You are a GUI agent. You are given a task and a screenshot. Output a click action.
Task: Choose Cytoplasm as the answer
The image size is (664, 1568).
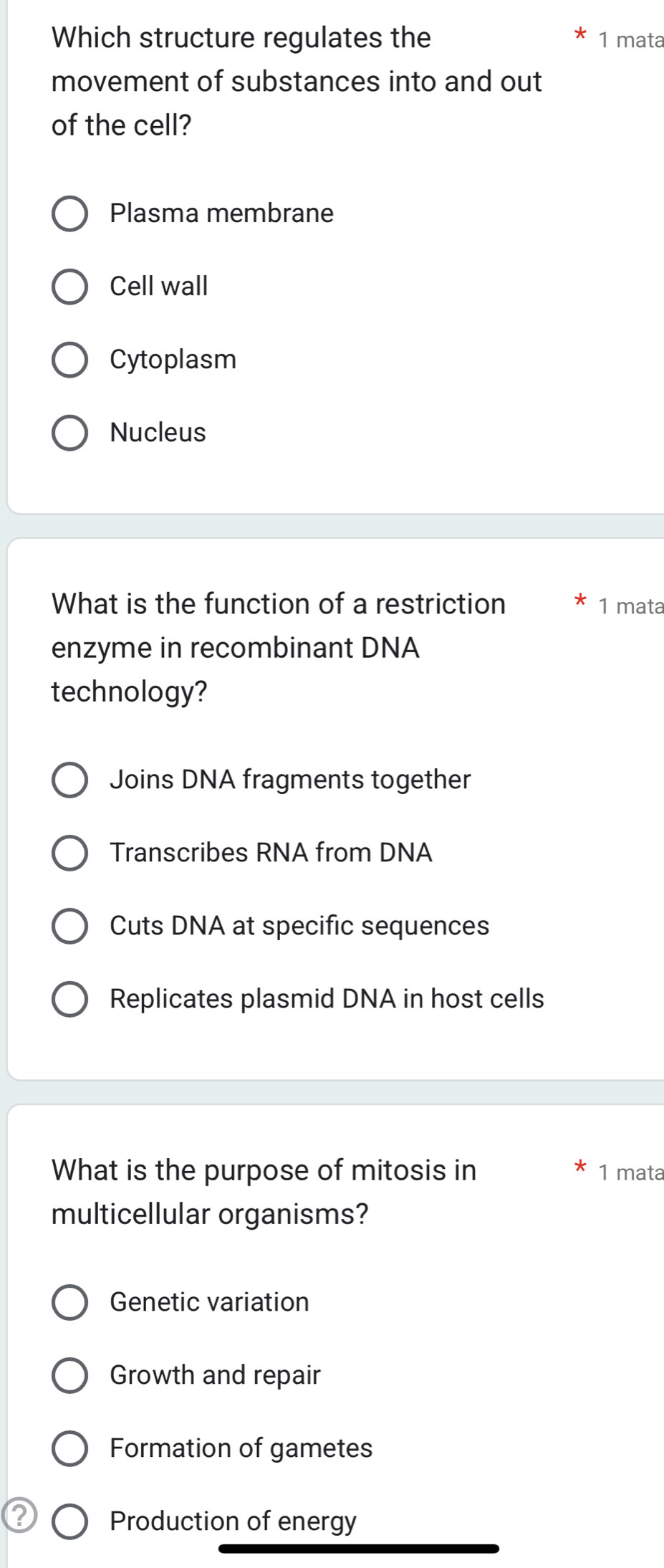pos(70,360)
